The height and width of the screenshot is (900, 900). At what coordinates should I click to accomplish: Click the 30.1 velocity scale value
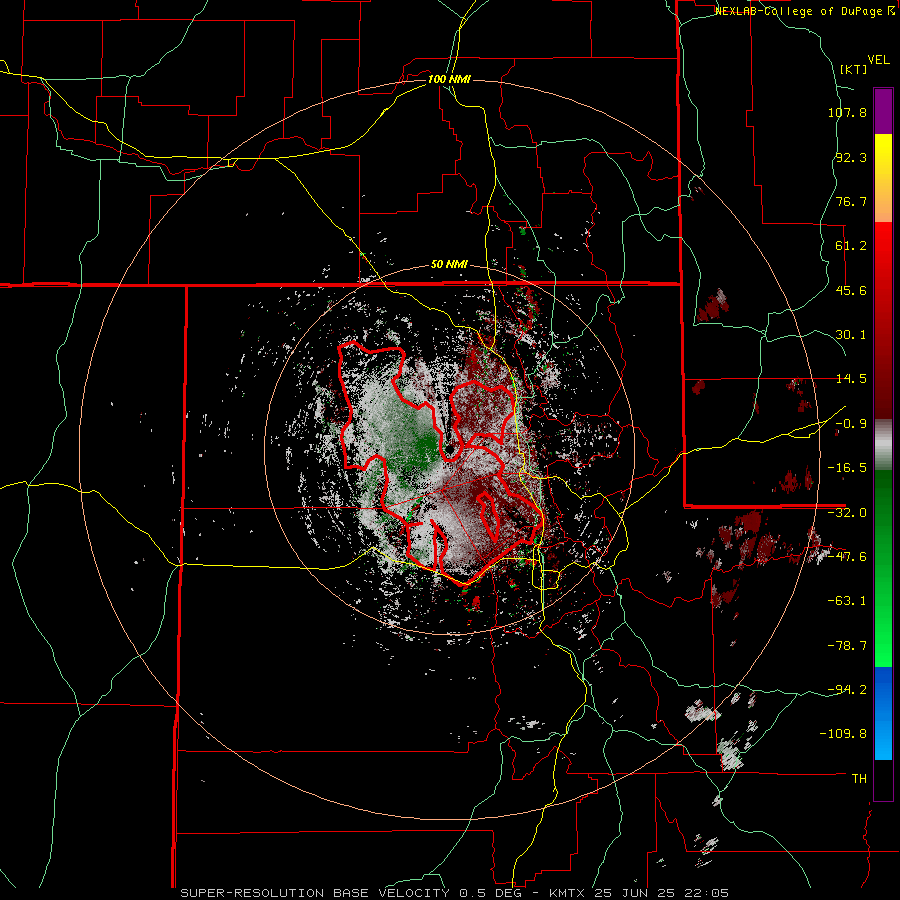[851, 335]
